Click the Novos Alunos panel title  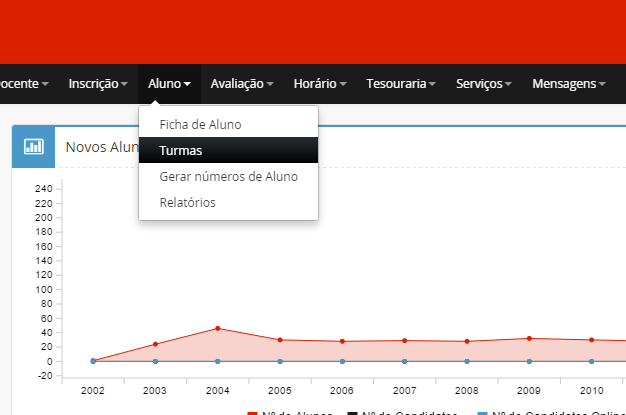[100, 147]
